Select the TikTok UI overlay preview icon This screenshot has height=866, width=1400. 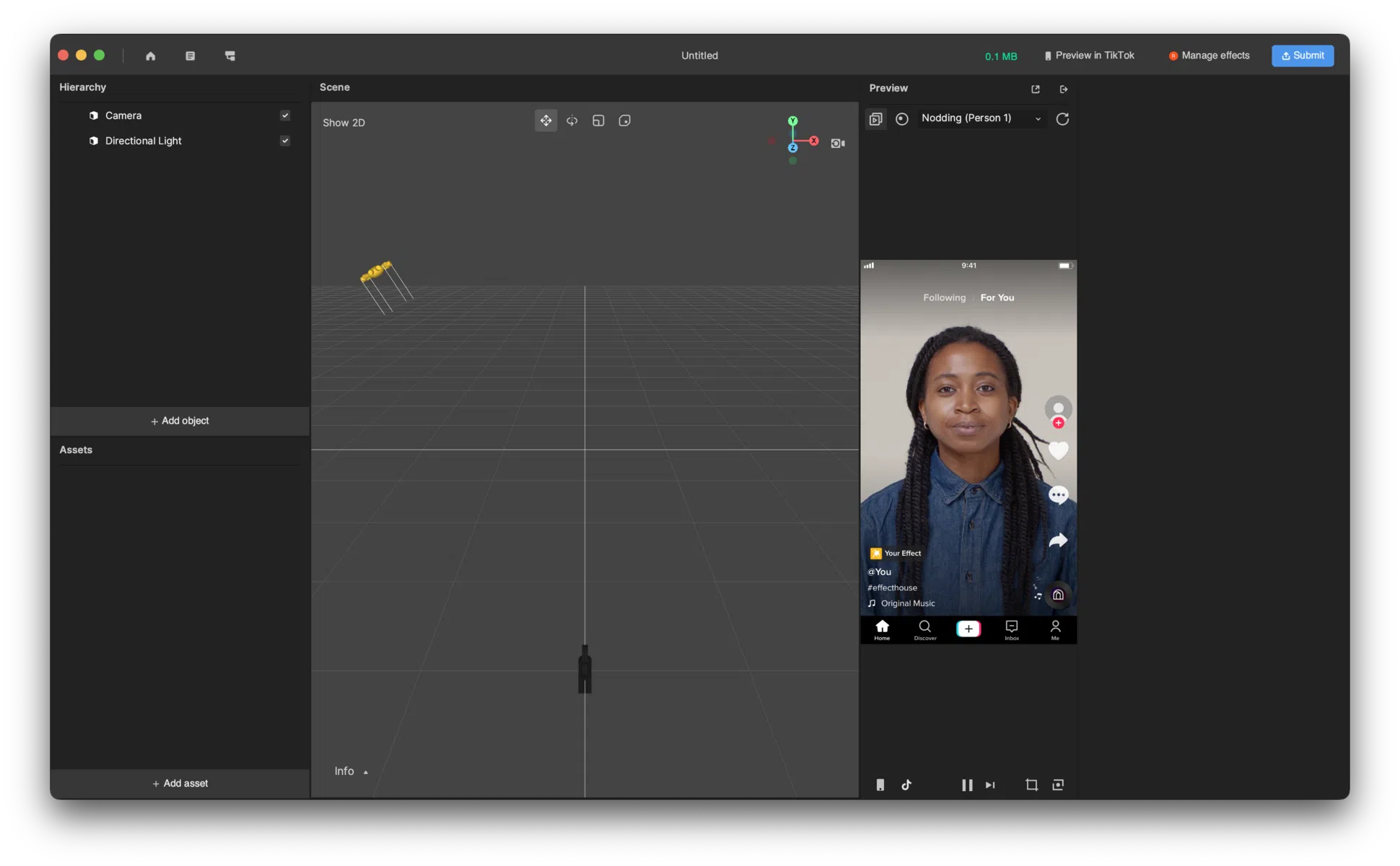906,785
